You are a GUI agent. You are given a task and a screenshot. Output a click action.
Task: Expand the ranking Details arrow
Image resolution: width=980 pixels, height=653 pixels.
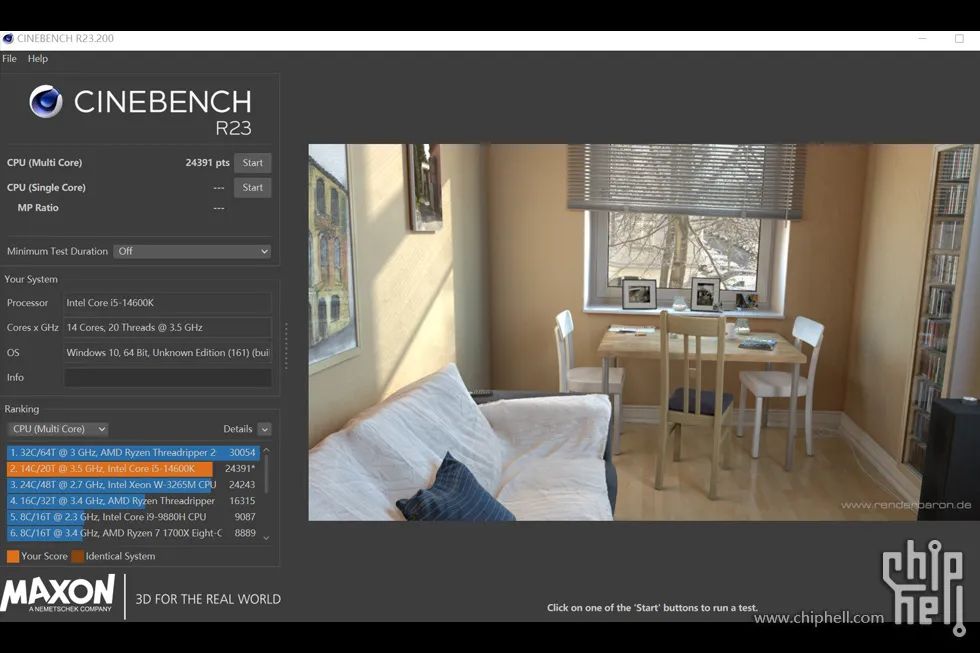264,429
